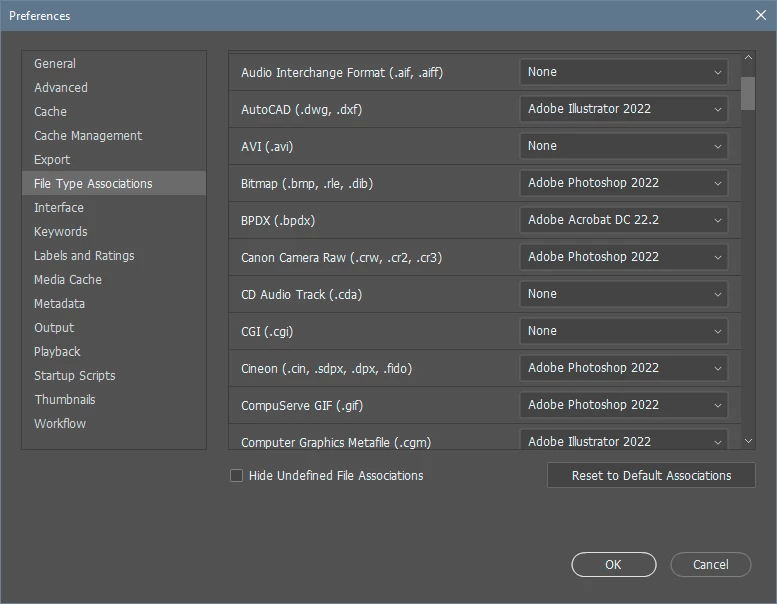Image resolution: width=777 pixels, height=604 pixels.
Task: Click the file associations scrollbar thumb
Action: click(x=748, y=93)
